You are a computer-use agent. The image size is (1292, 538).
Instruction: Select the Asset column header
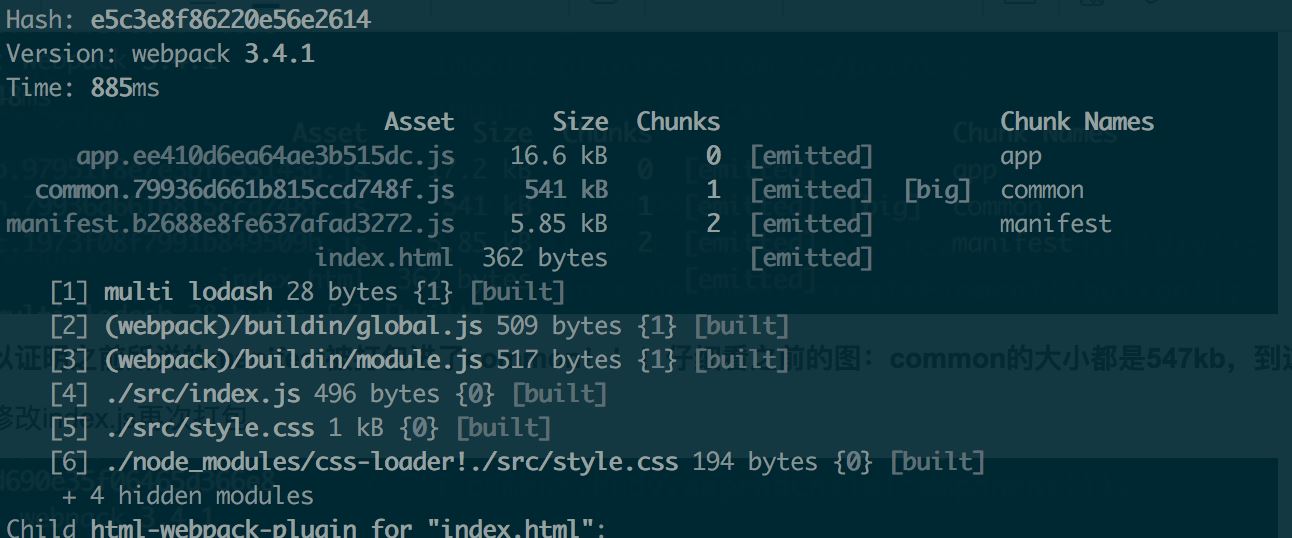coord(419,122)
